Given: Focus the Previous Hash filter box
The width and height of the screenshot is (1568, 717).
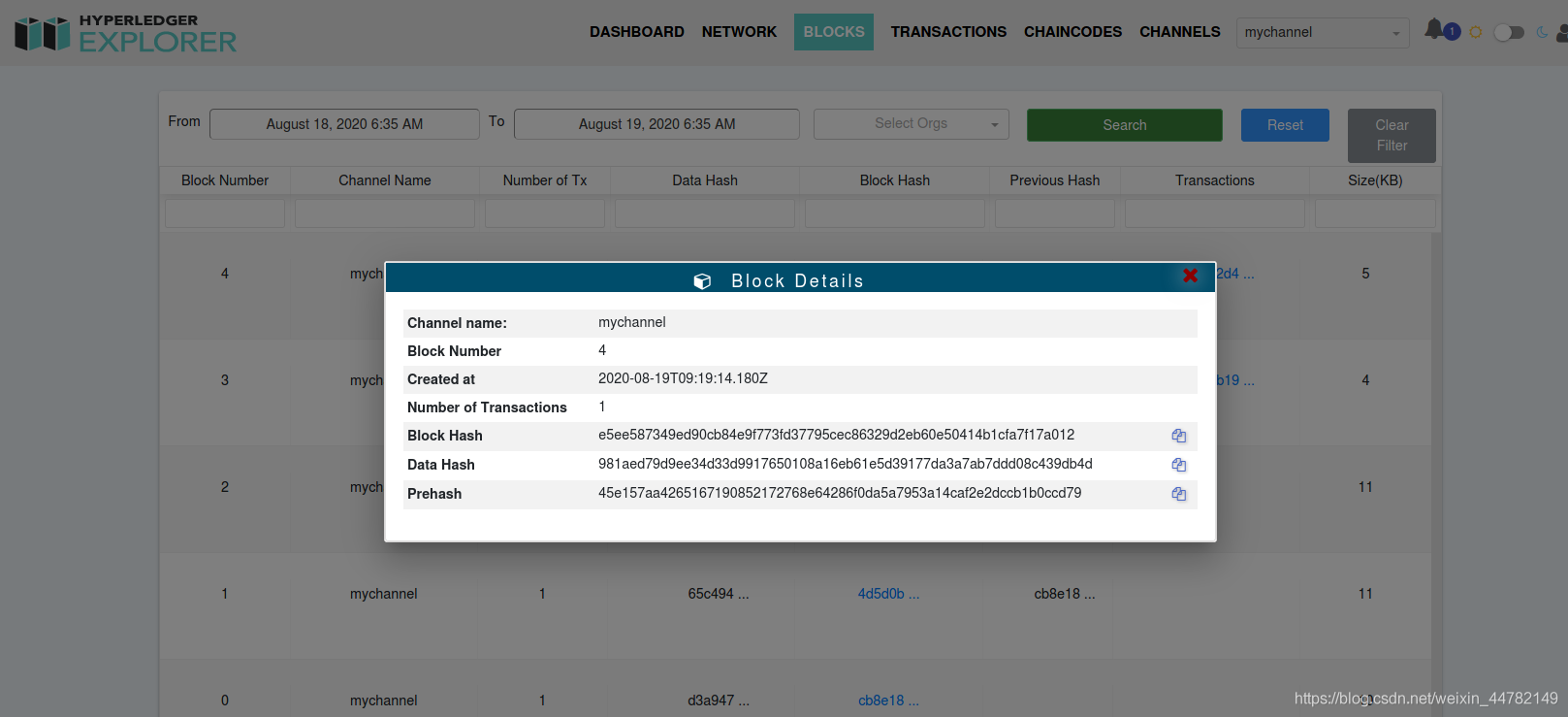Looking at the screenshot, I should pyautogui.click(x=1055, y=213).
